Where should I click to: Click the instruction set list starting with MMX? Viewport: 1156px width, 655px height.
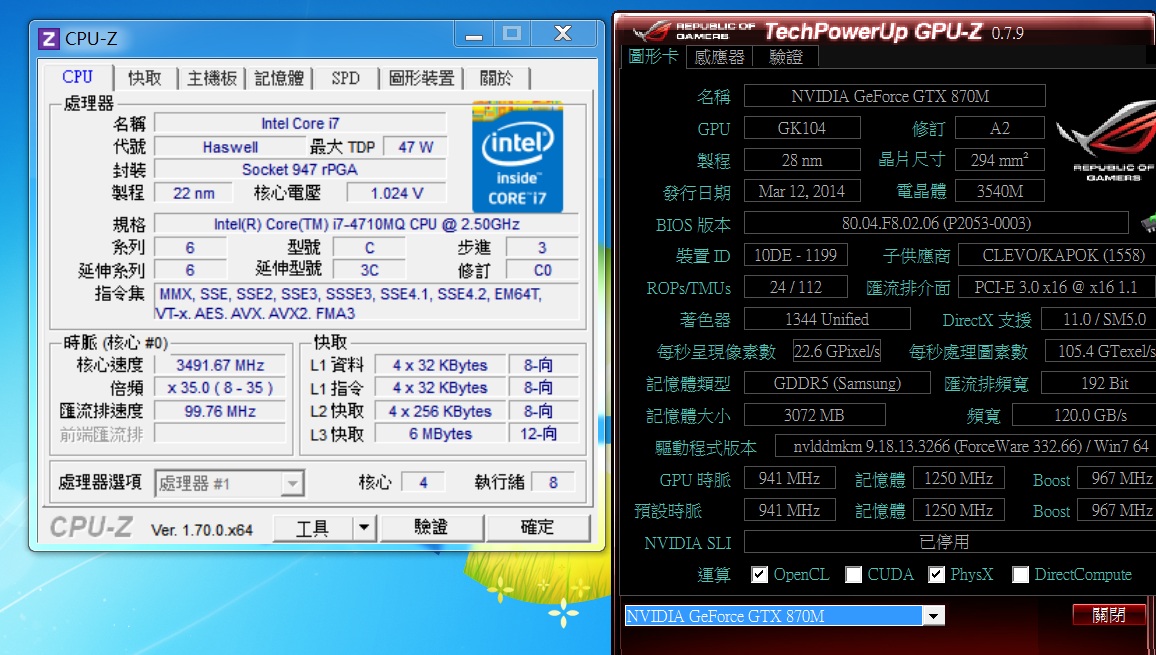[x=366, y=303]
